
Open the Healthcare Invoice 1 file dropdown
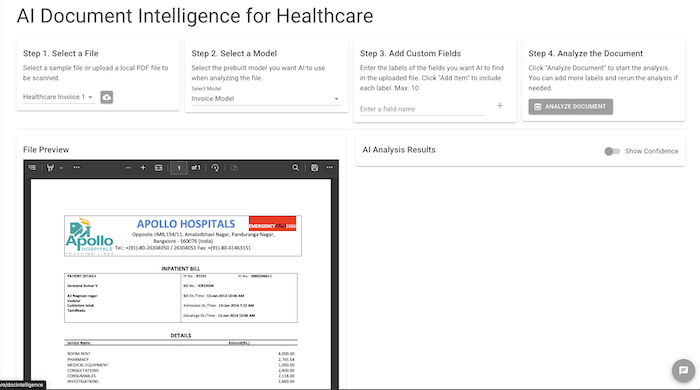pos(58,97)
